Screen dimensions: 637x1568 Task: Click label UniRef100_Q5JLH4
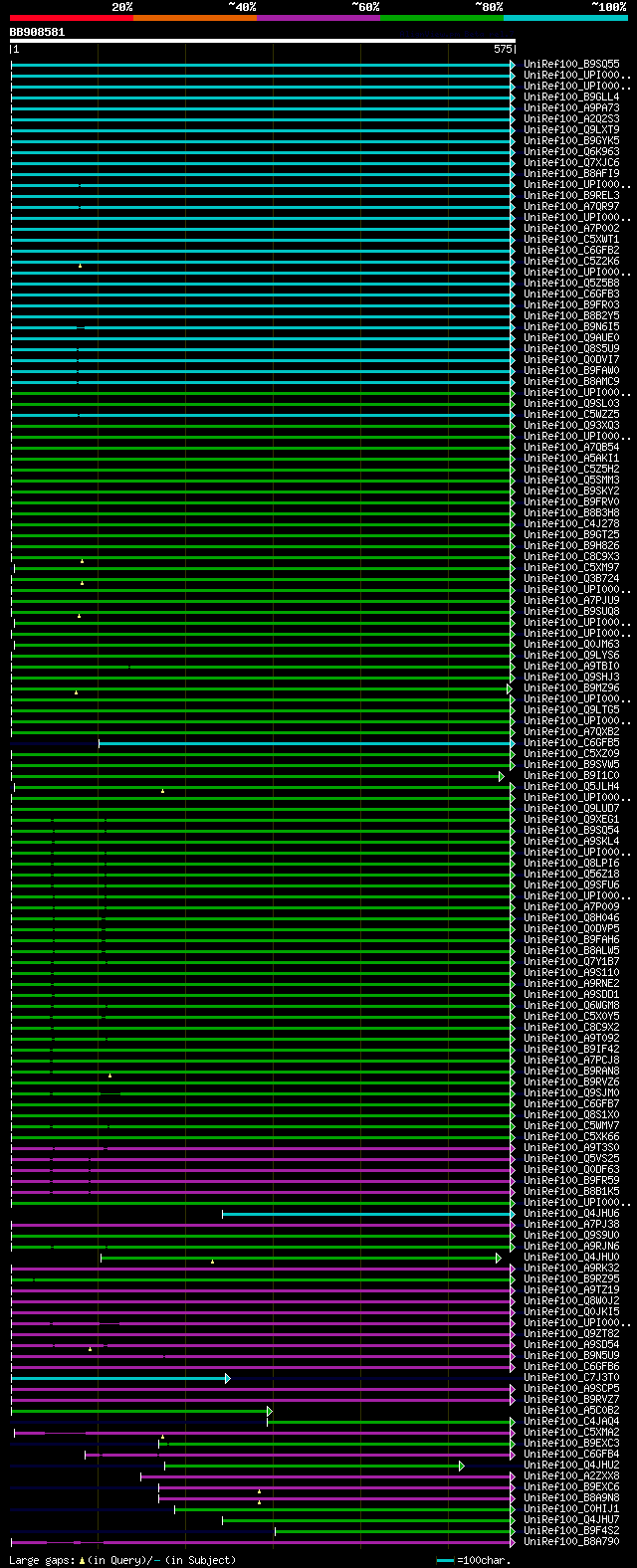(x=571, y=786)
